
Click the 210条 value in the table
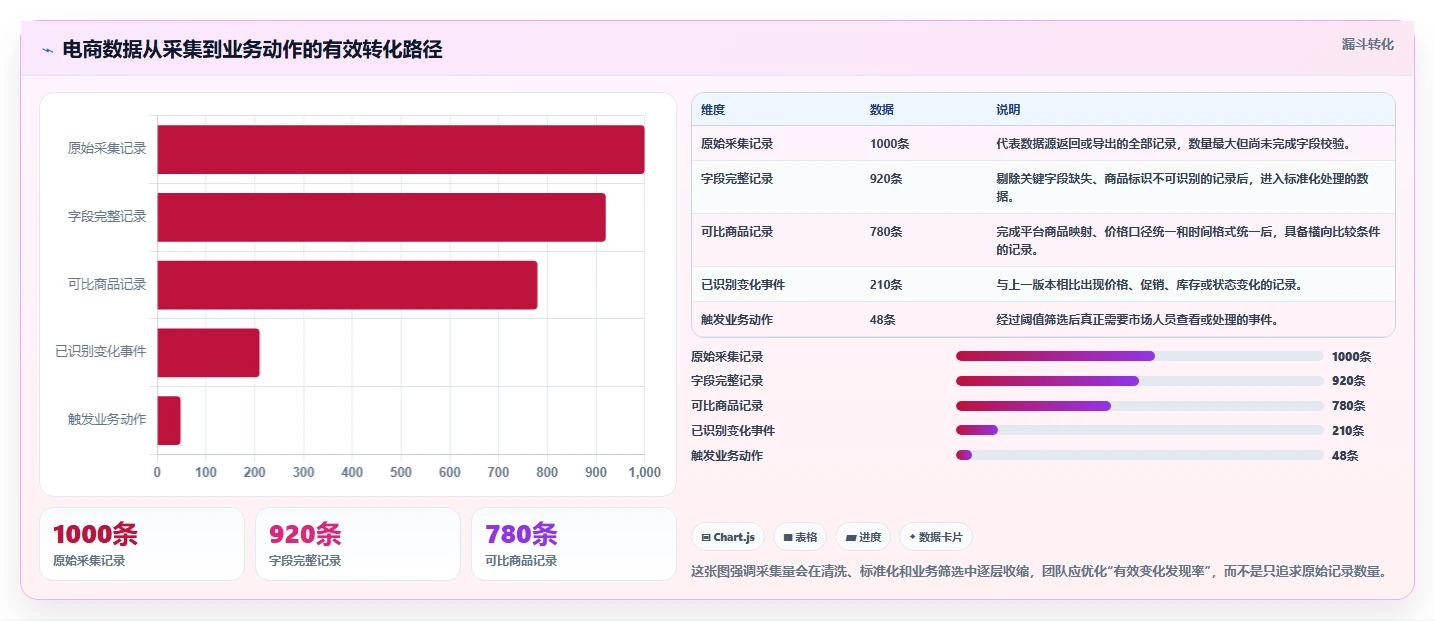pyautogui.click(x=886, y=284)
